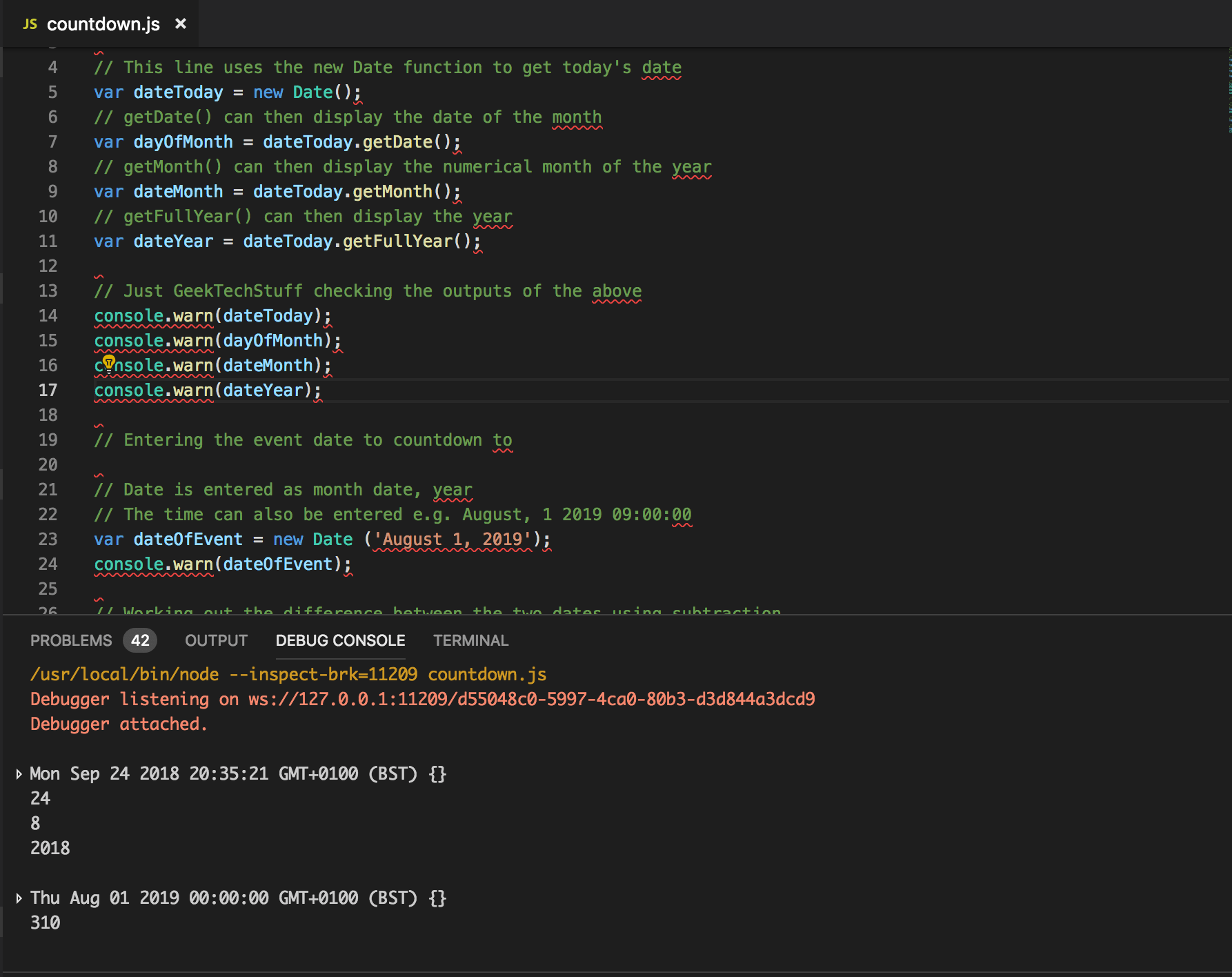Switch to the PROBLEMS tab
The image size is (1232, 977).
pyautogui.click(x=71, y=640)
